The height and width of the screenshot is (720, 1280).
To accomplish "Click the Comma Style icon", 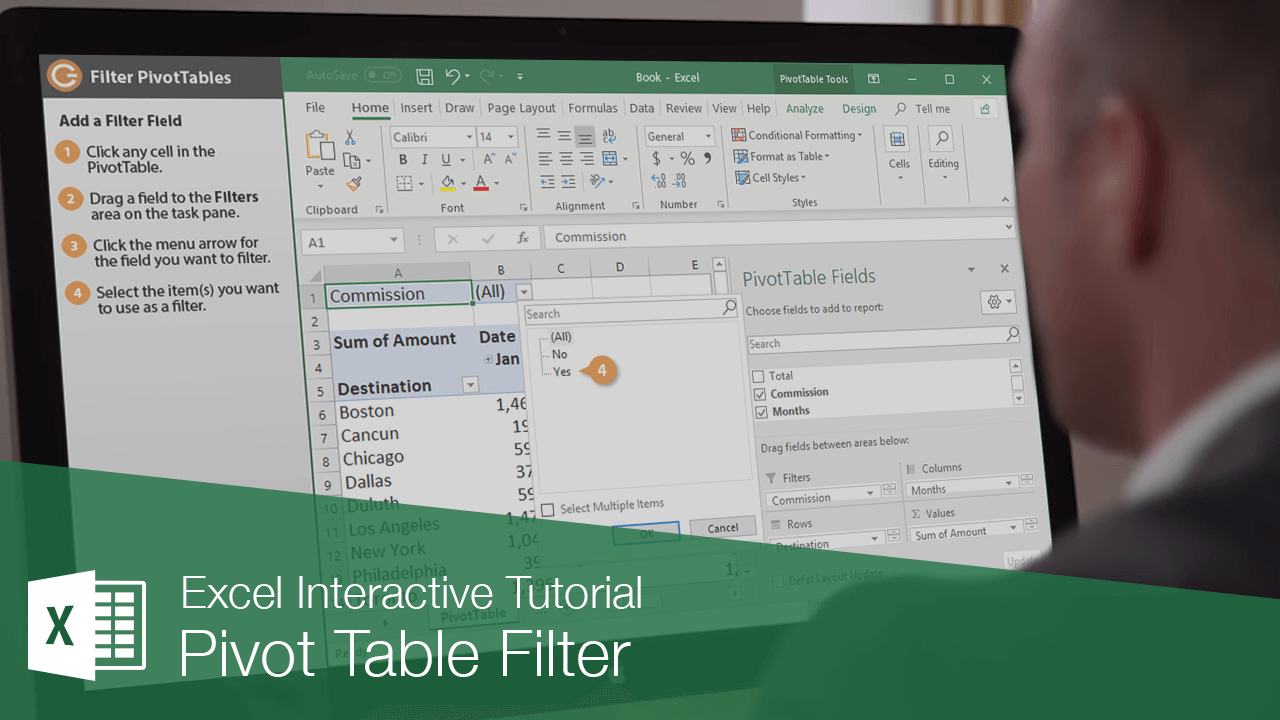I will (x=706, y=159).
